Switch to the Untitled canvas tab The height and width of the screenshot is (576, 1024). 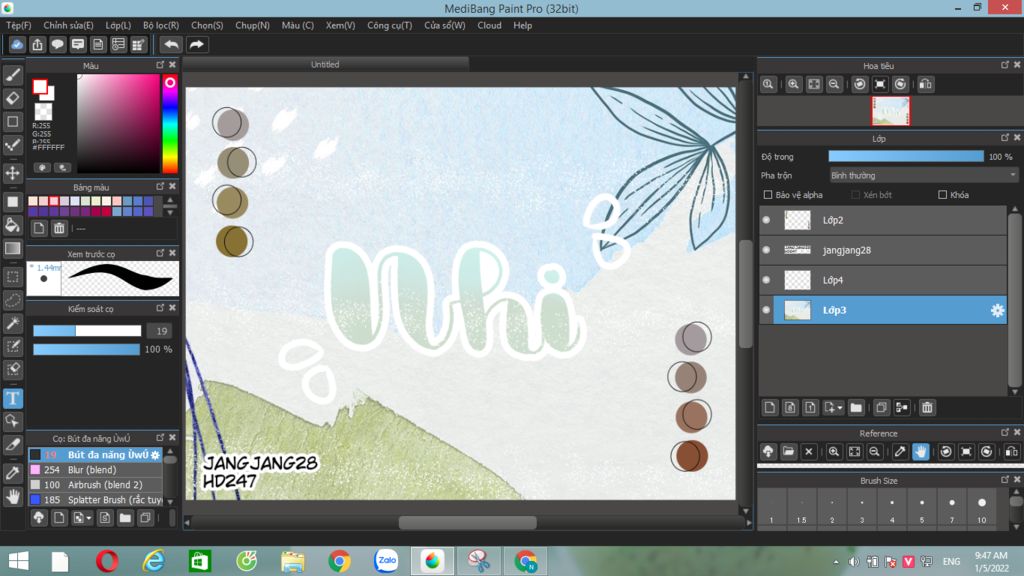(x=325, y=64)
